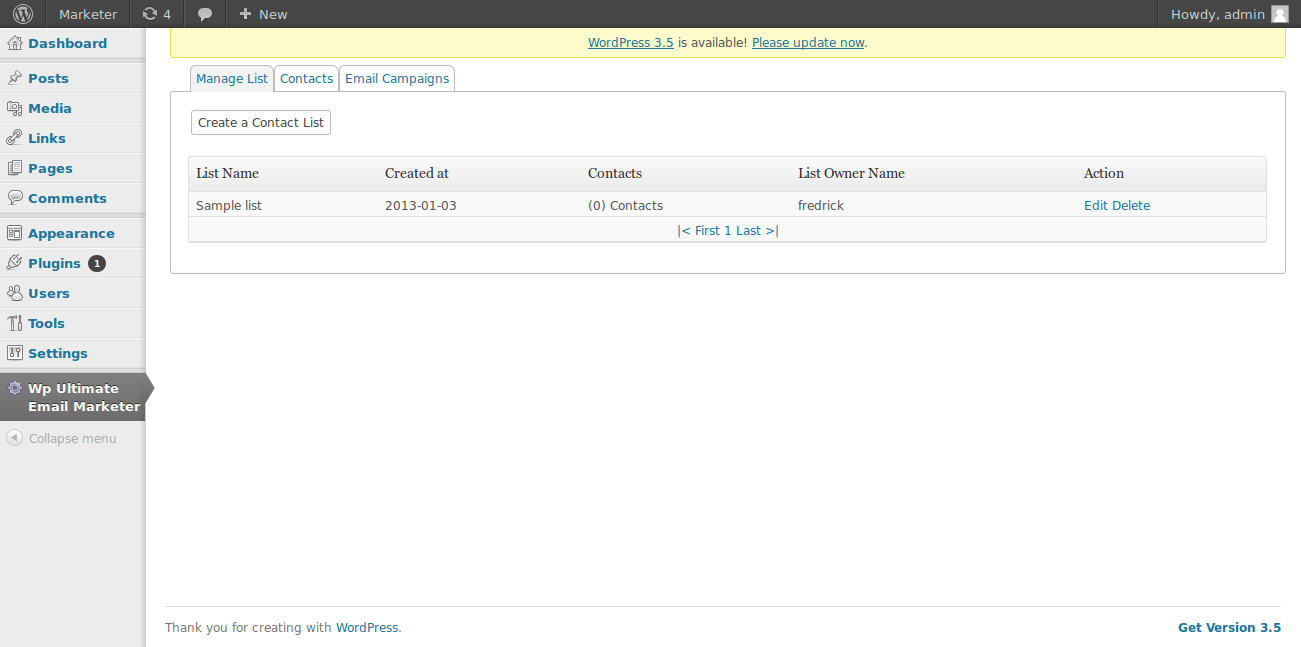1301x647 pixels.
Task: Click the Dashboard house icon
Action: pos(15,43)
